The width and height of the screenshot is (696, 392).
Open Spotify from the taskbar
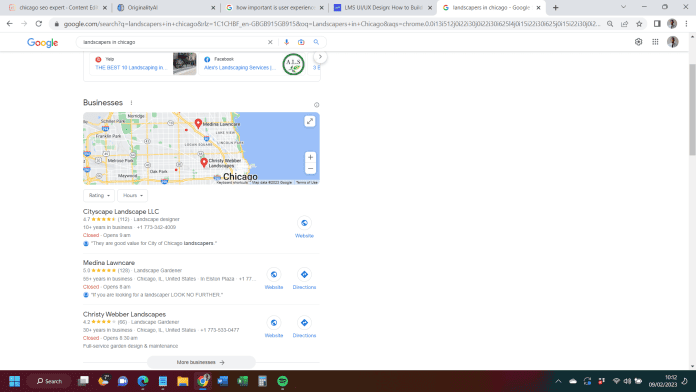tap(282, 381)
